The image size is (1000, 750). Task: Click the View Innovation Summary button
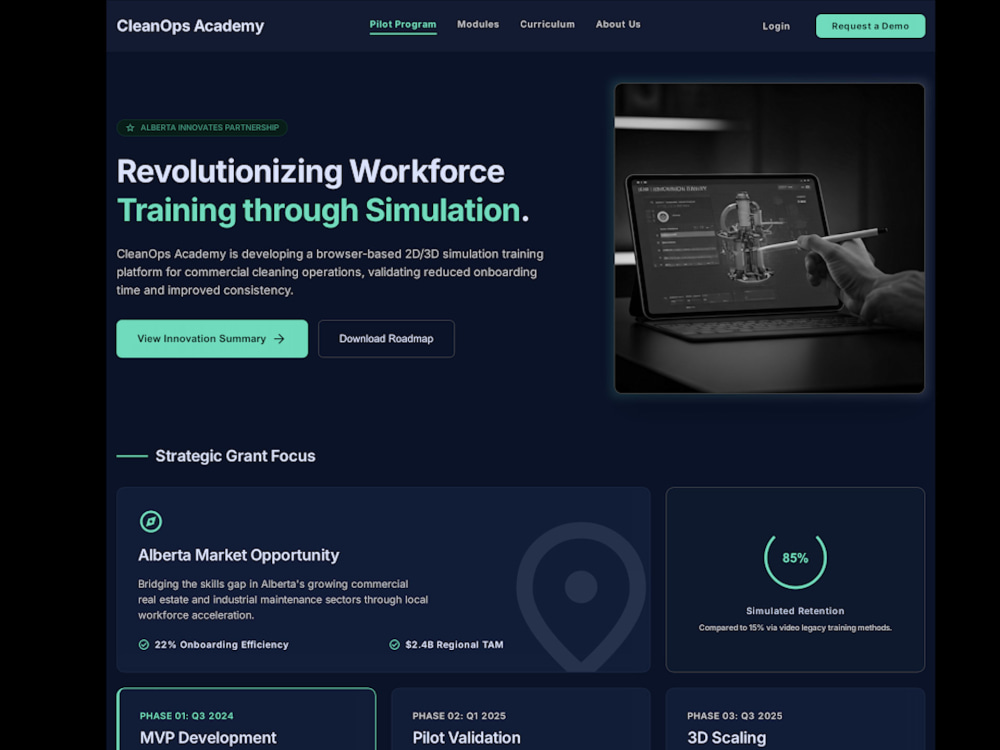pyautogui.click(x=212, y=339)
